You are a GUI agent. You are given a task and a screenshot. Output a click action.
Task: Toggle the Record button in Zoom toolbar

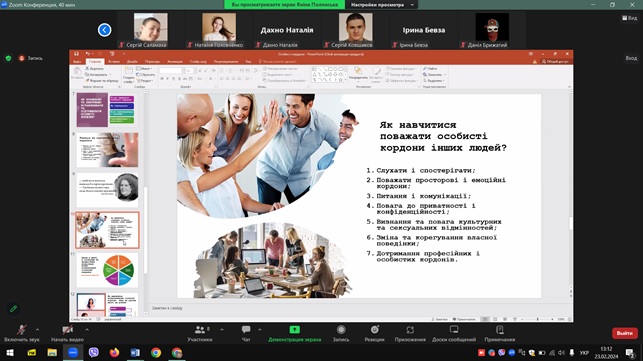[x=341, y=329]
